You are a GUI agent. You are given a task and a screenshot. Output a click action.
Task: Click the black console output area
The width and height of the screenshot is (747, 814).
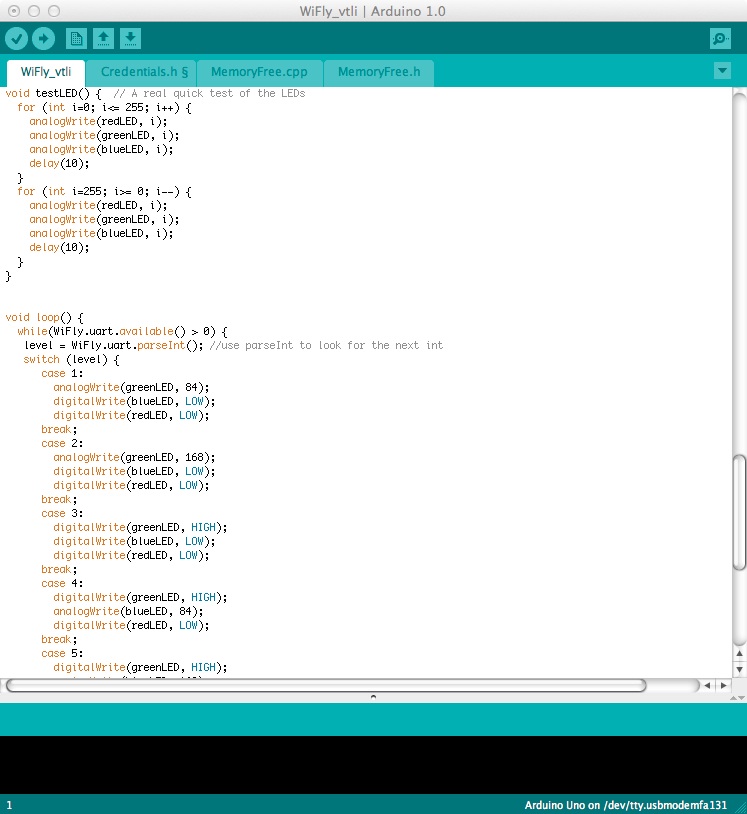click(373, 764)
